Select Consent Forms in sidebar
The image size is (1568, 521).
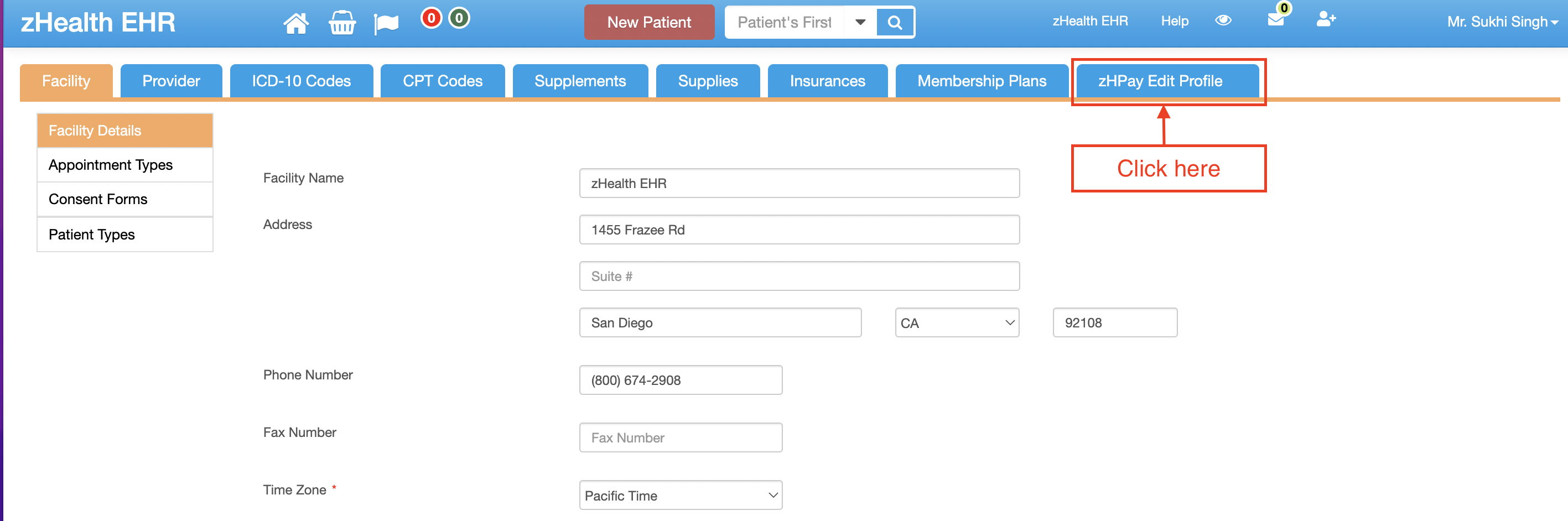125,200
